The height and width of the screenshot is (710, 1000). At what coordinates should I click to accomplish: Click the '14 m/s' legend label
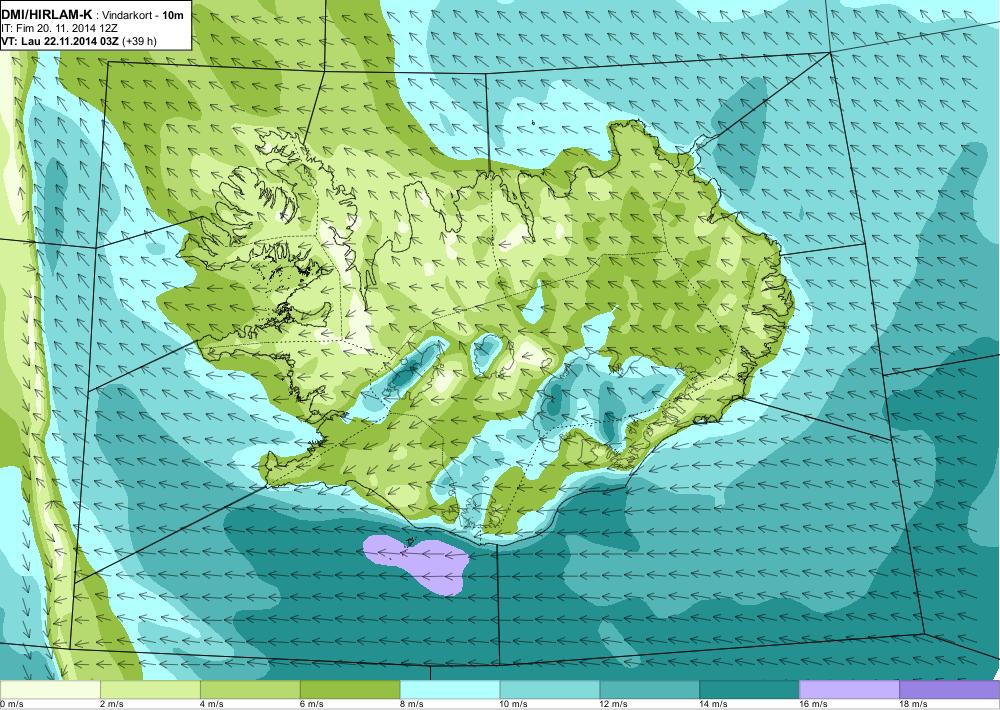714,704
